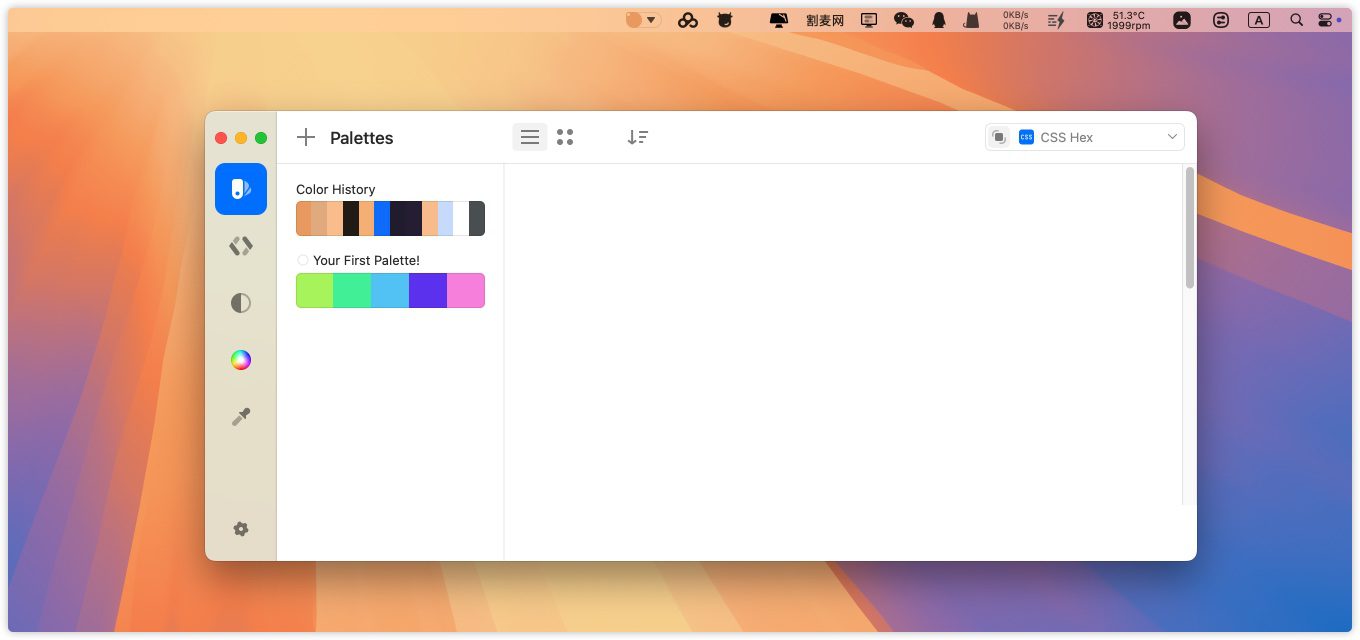The width and height of the screenshot is (1360, 640).
Task: Switch to list view layout
Action: point(530,138)
